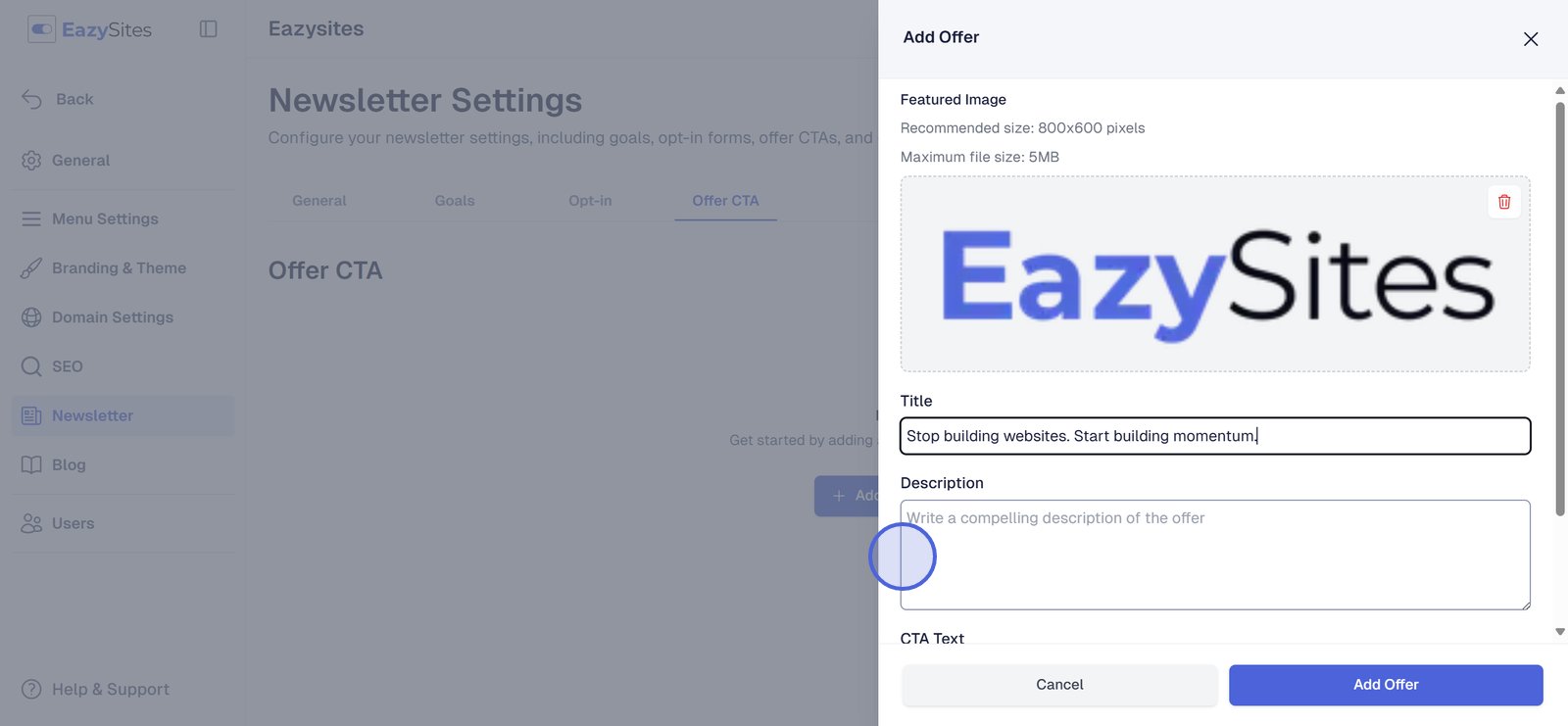
Task: Switch to the Opt-in tab
Action: pyautogui.click(x=590, y=201)
